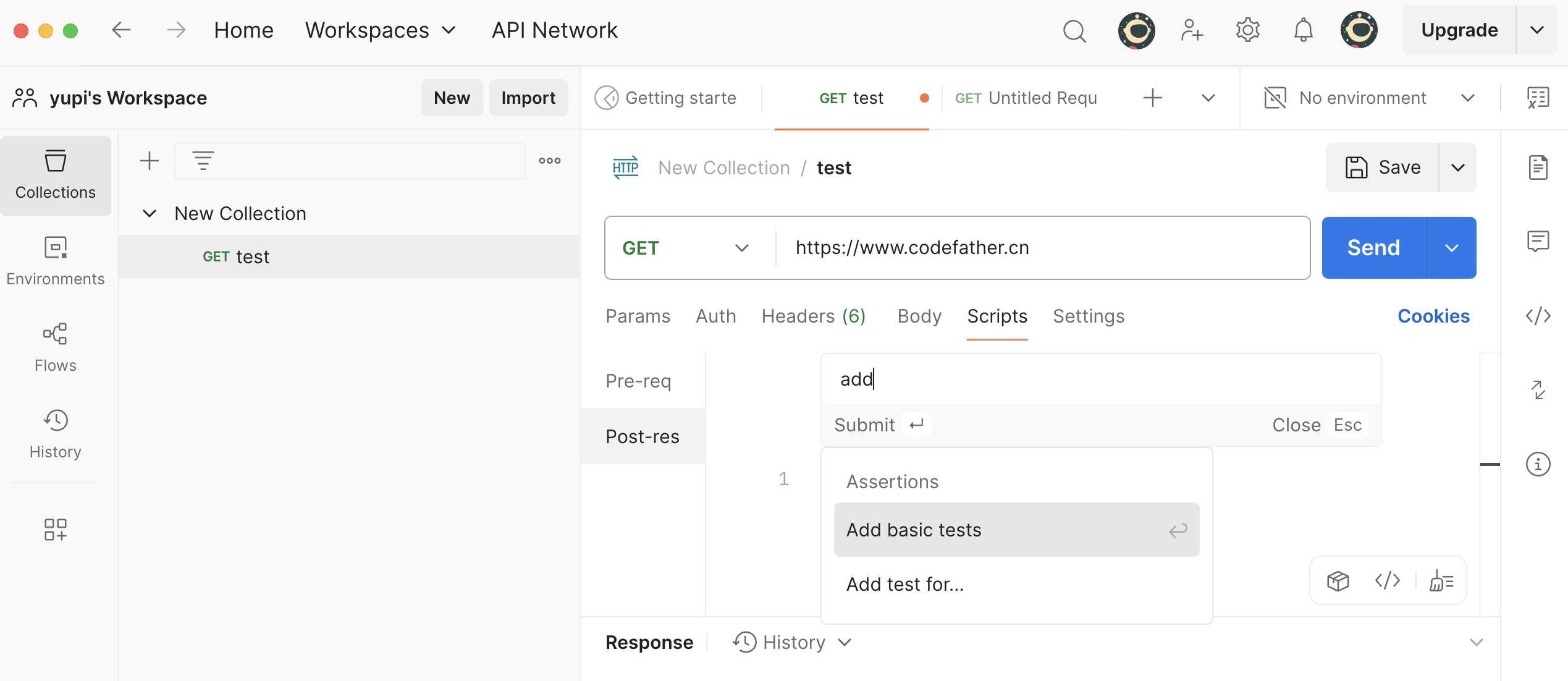Open the Cookies link
This screenshot has height=681, width=1568.
[x=1433, y=316]
